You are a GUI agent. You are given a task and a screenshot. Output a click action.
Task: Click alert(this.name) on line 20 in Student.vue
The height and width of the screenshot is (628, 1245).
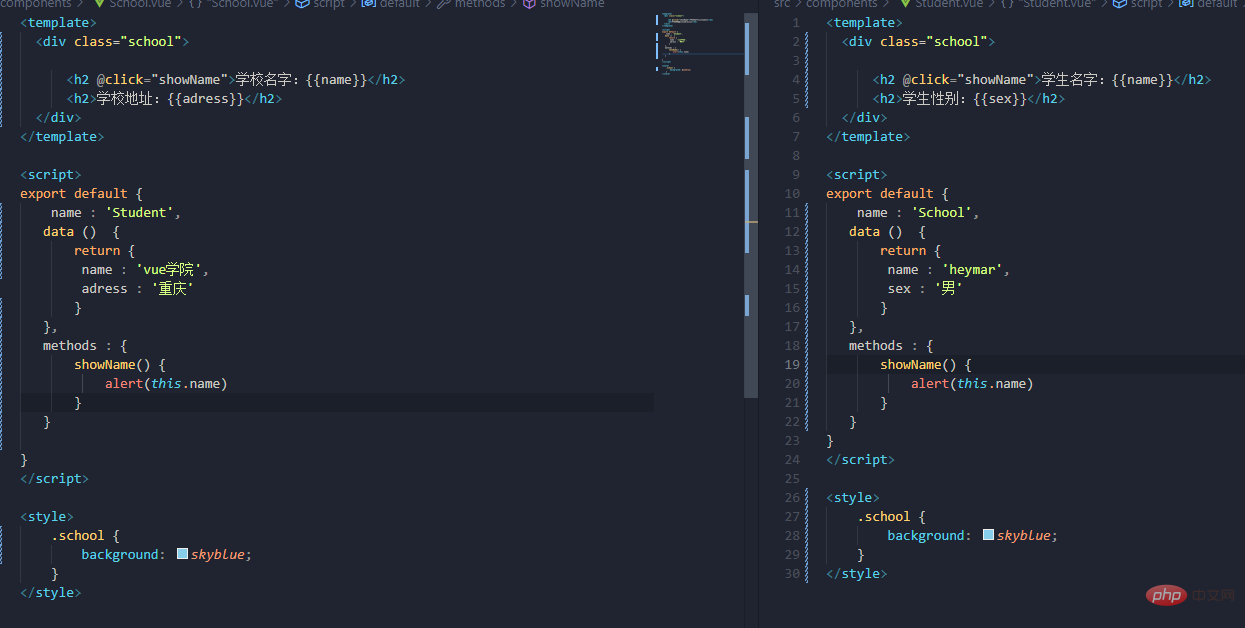(972, 383)
